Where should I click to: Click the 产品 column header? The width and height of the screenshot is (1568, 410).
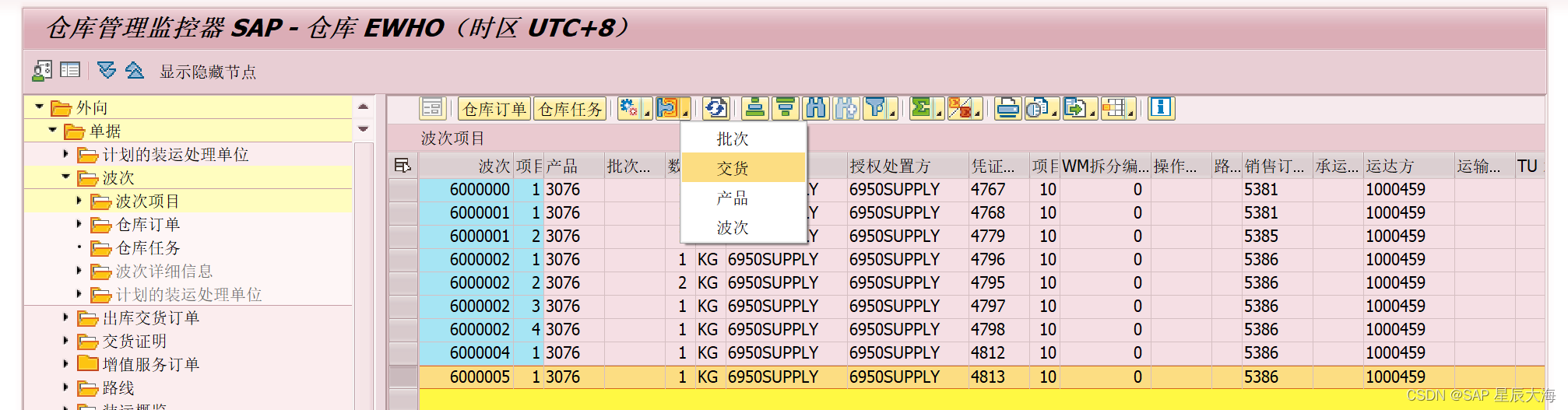click(574, 166)
